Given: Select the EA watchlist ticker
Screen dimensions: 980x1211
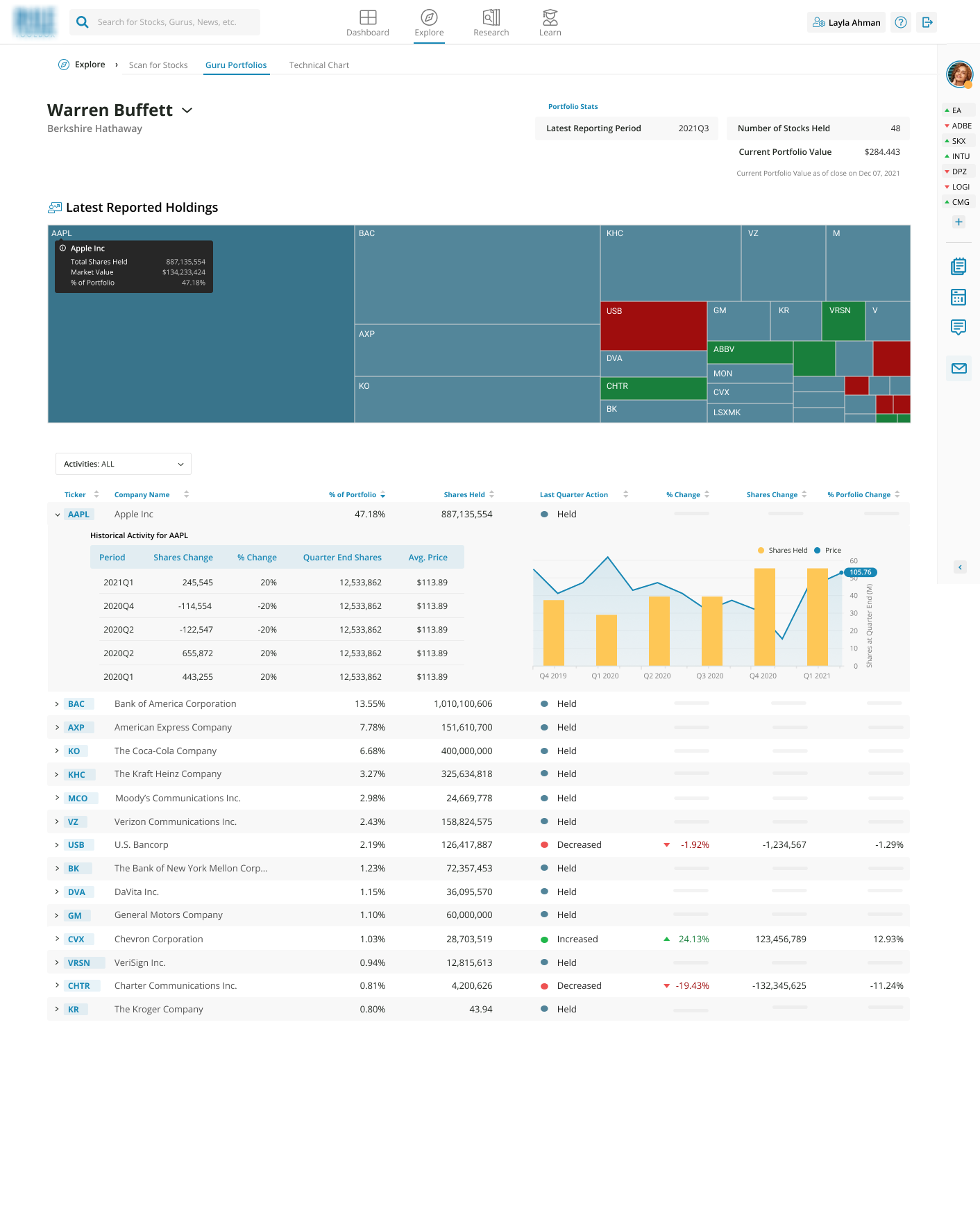Looking at the screenshot, I should [x=958, y=110].
